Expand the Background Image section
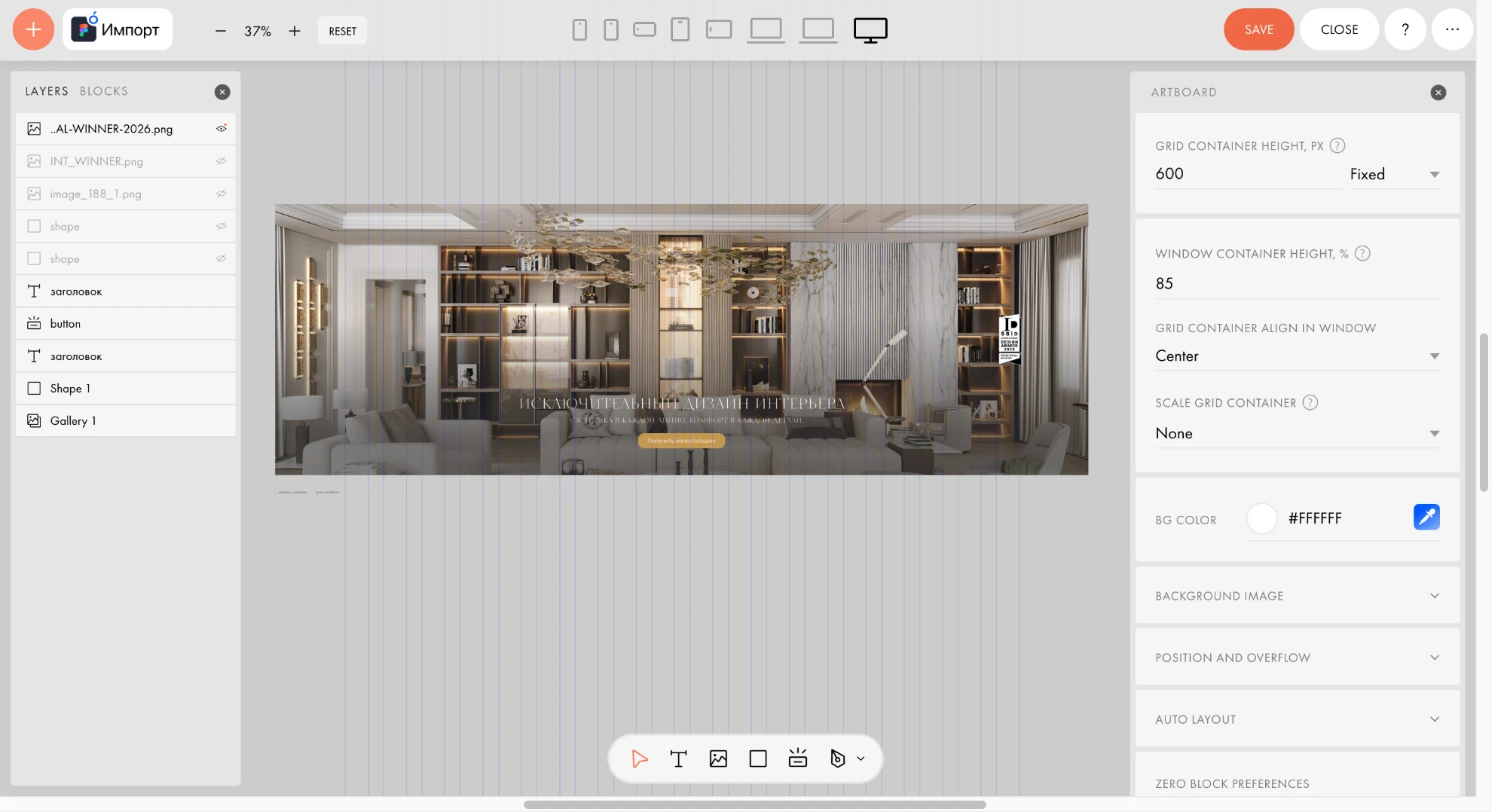 1297,596
